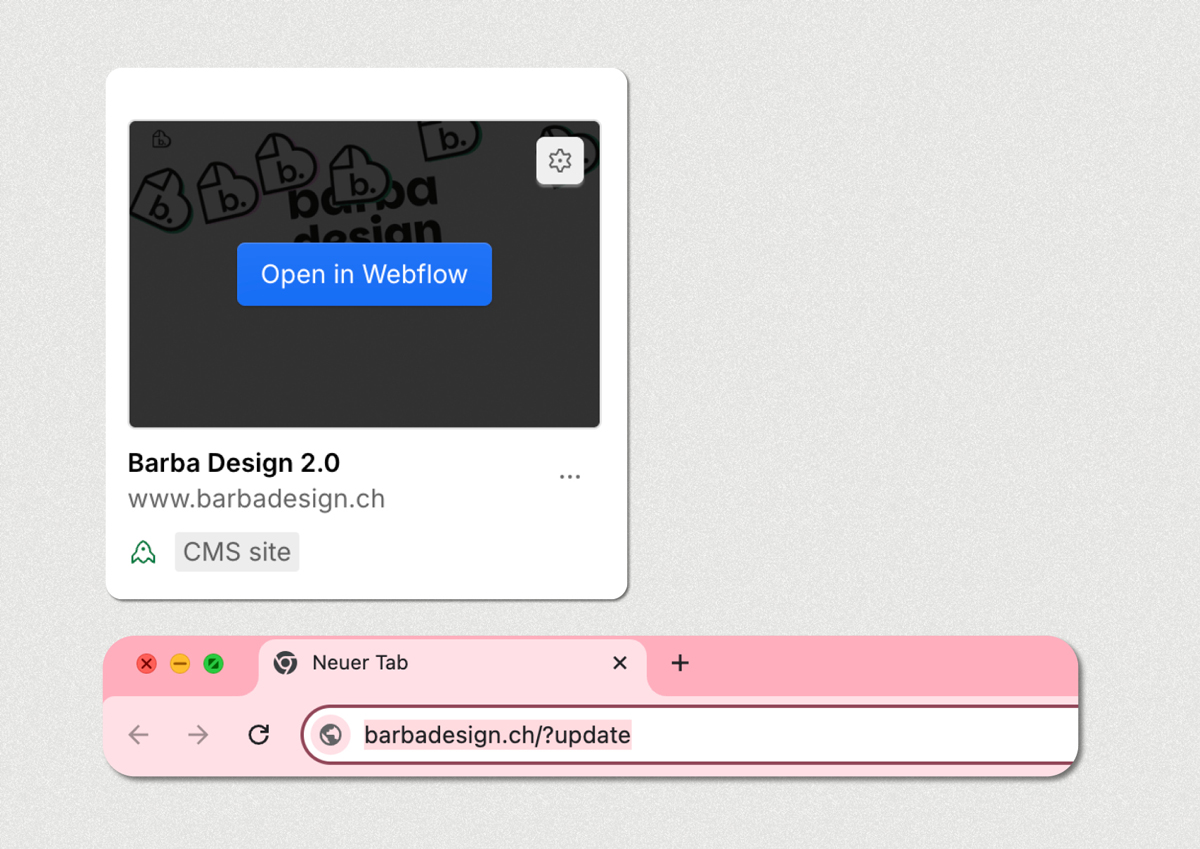
Task: Reload the page with the refresh icon
Action: [x=259, y=735]
